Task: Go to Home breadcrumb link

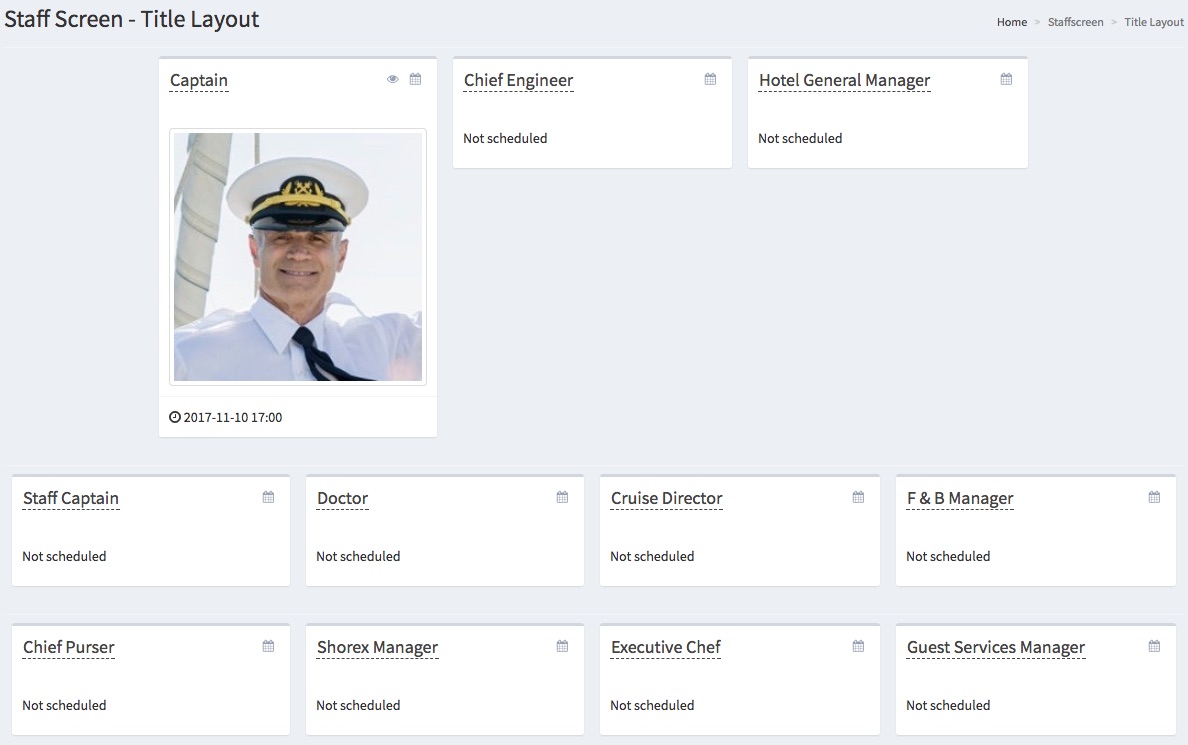Action: (1011, 22)
